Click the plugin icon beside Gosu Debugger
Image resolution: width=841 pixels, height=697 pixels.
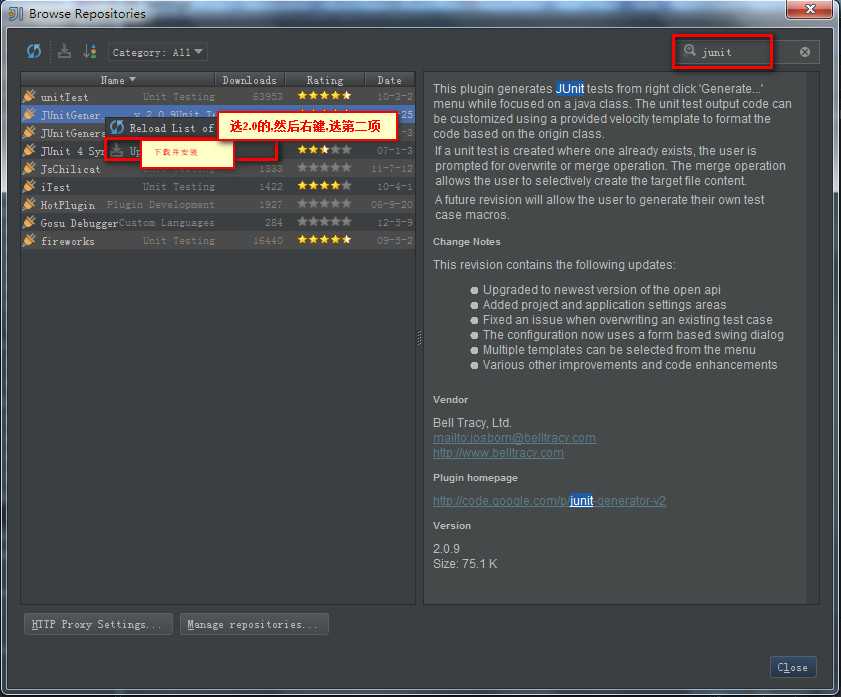point(29,223)
